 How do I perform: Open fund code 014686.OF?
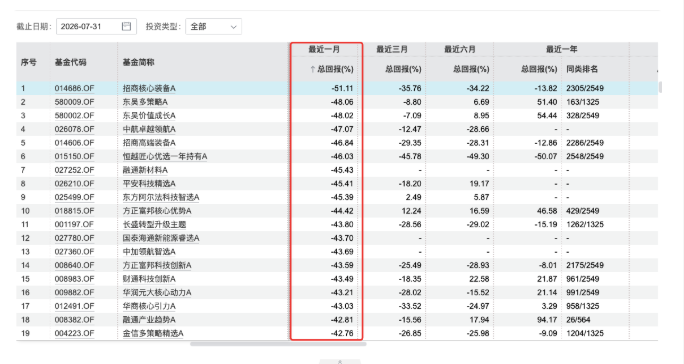click(74, 88)
